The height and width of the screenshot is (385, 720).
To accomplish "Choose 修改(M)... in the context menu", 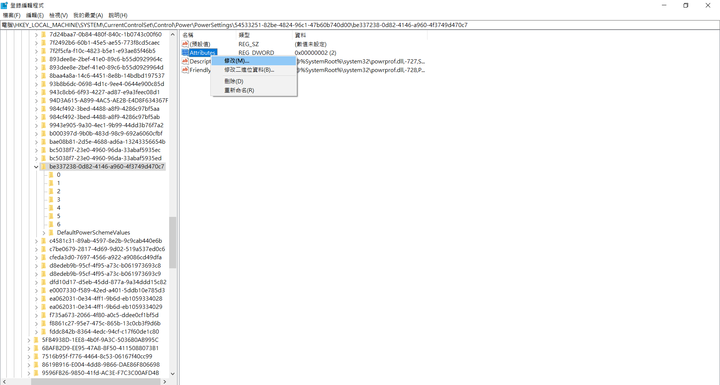I will [x=254, y=61].
